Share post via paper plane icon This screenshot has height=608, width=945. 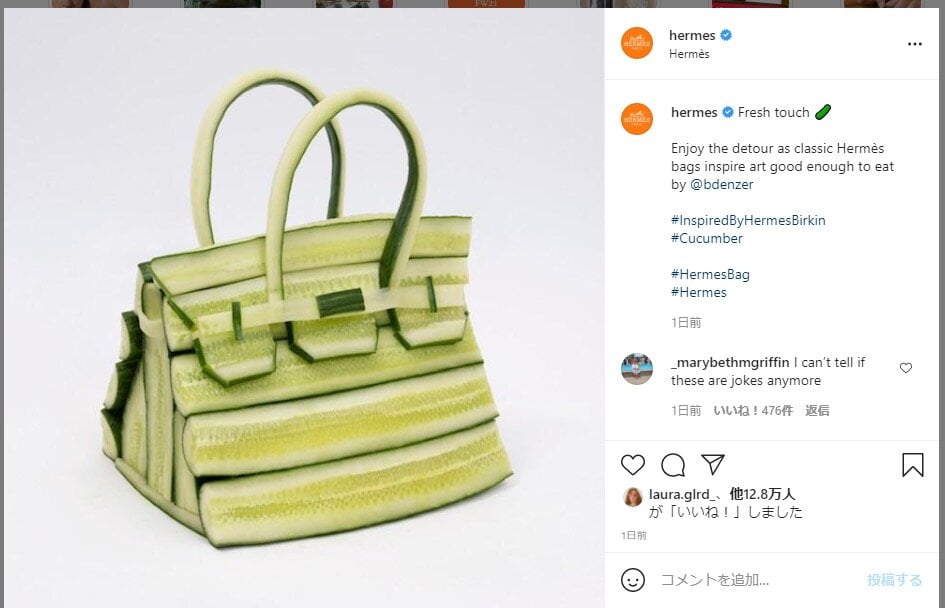712,464
